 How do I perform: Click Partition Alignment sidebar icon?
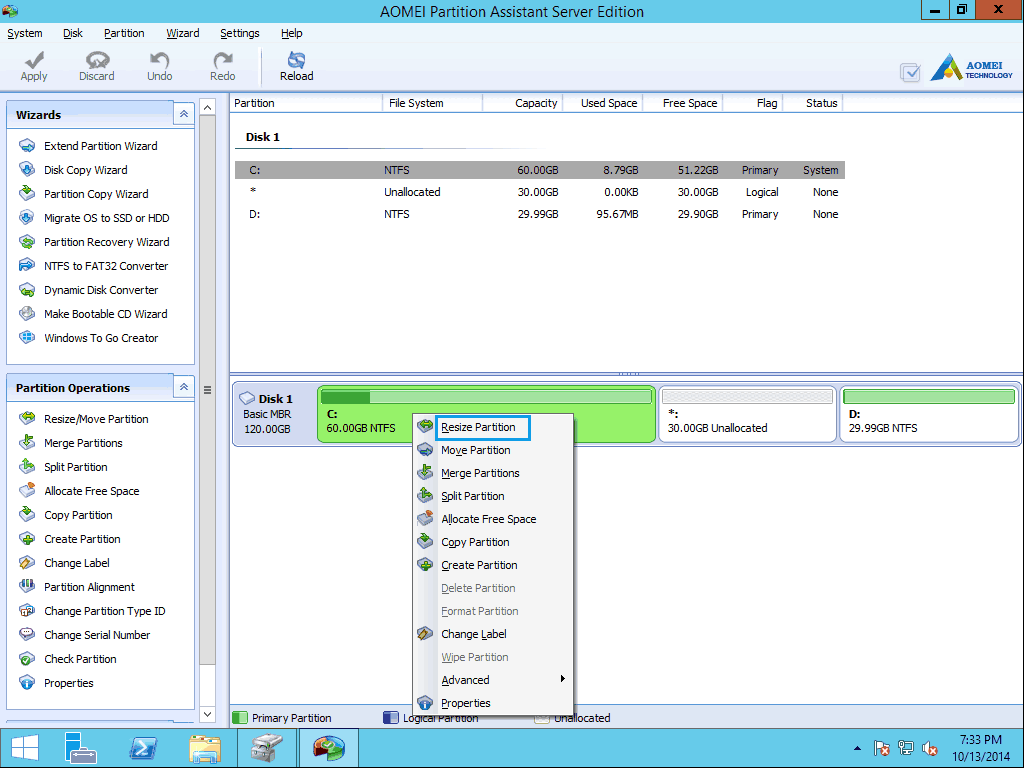point(27,586)
